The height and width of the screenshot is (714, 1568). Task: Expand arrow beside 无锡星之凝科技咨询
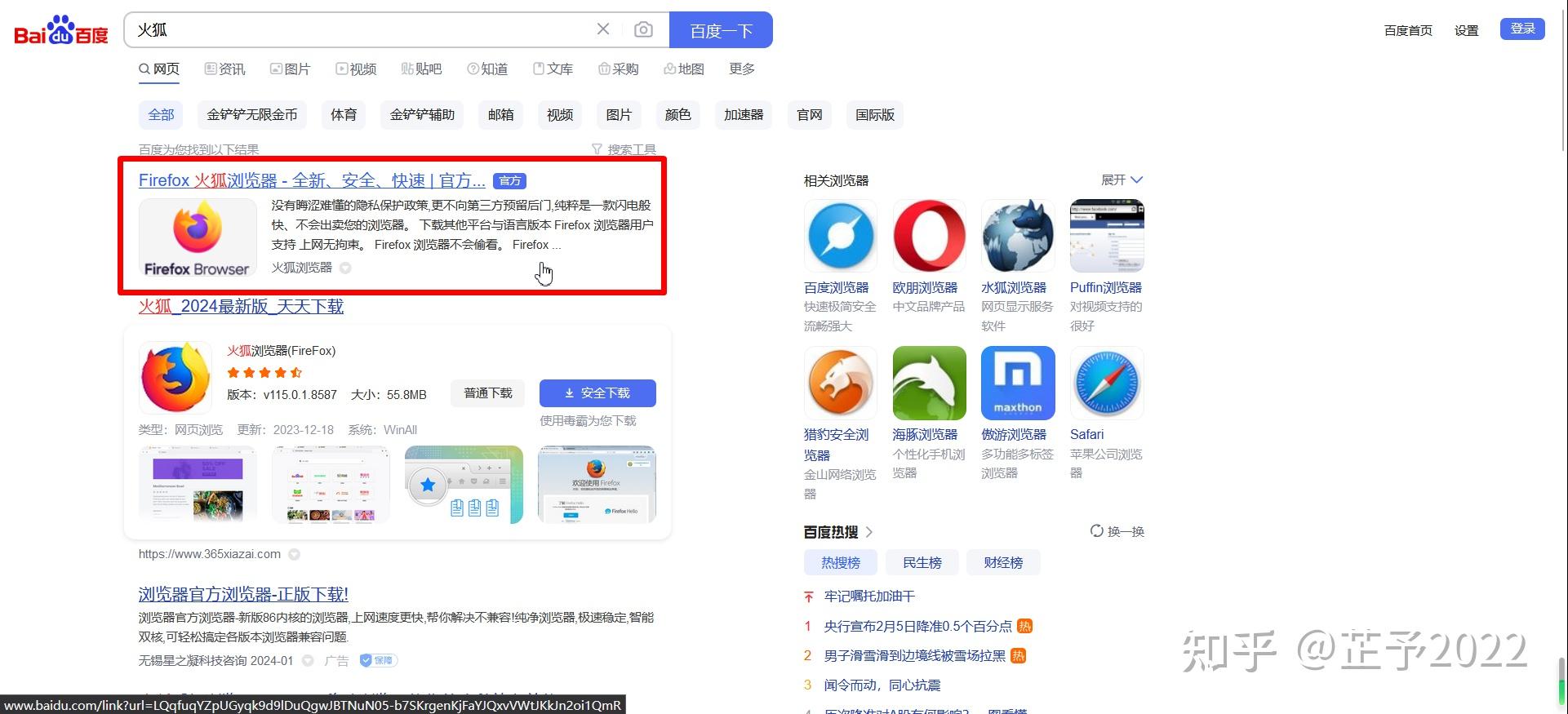308,661
